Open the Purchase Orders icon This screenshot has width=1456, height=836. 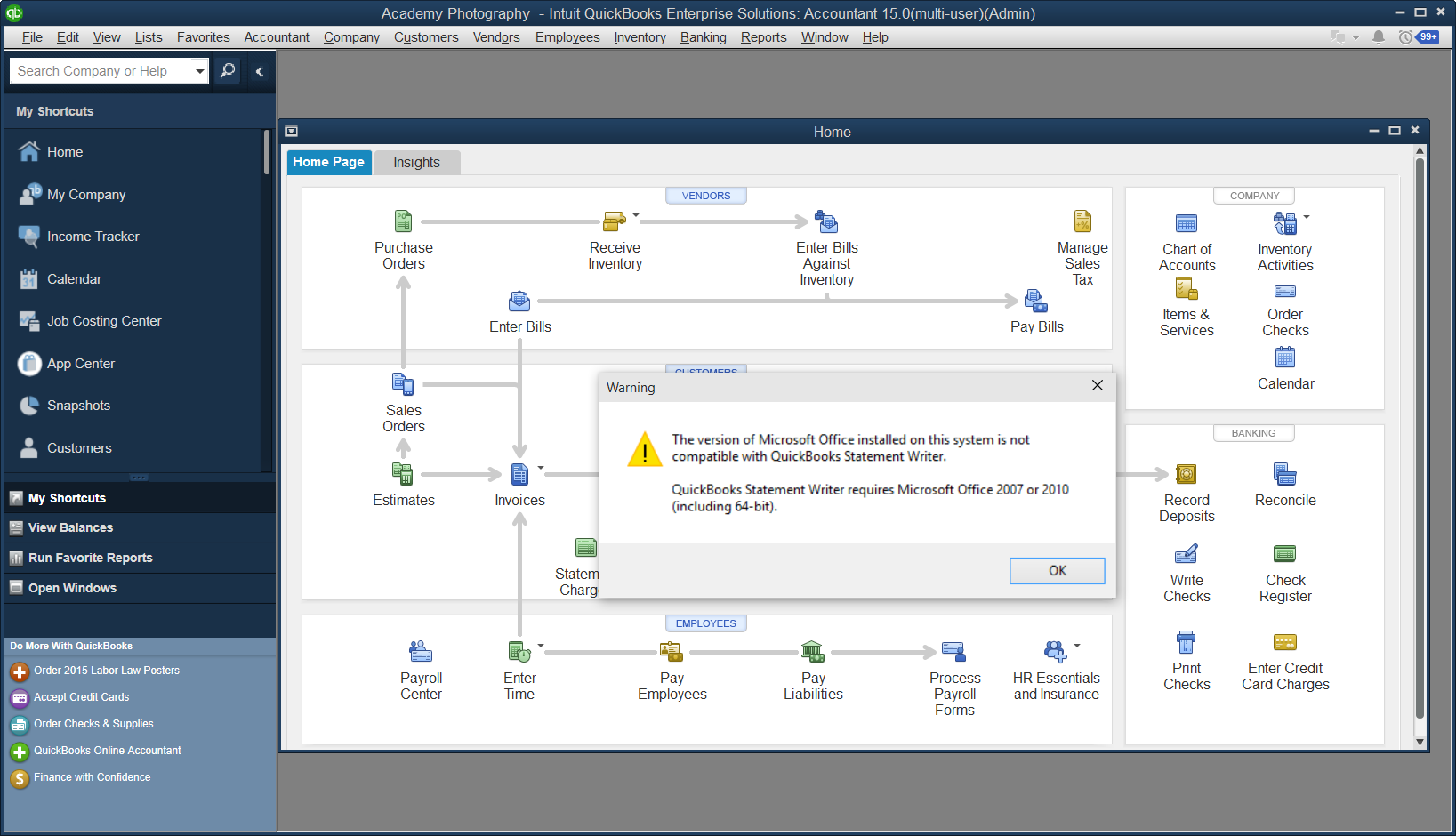(x=403, y=221)
